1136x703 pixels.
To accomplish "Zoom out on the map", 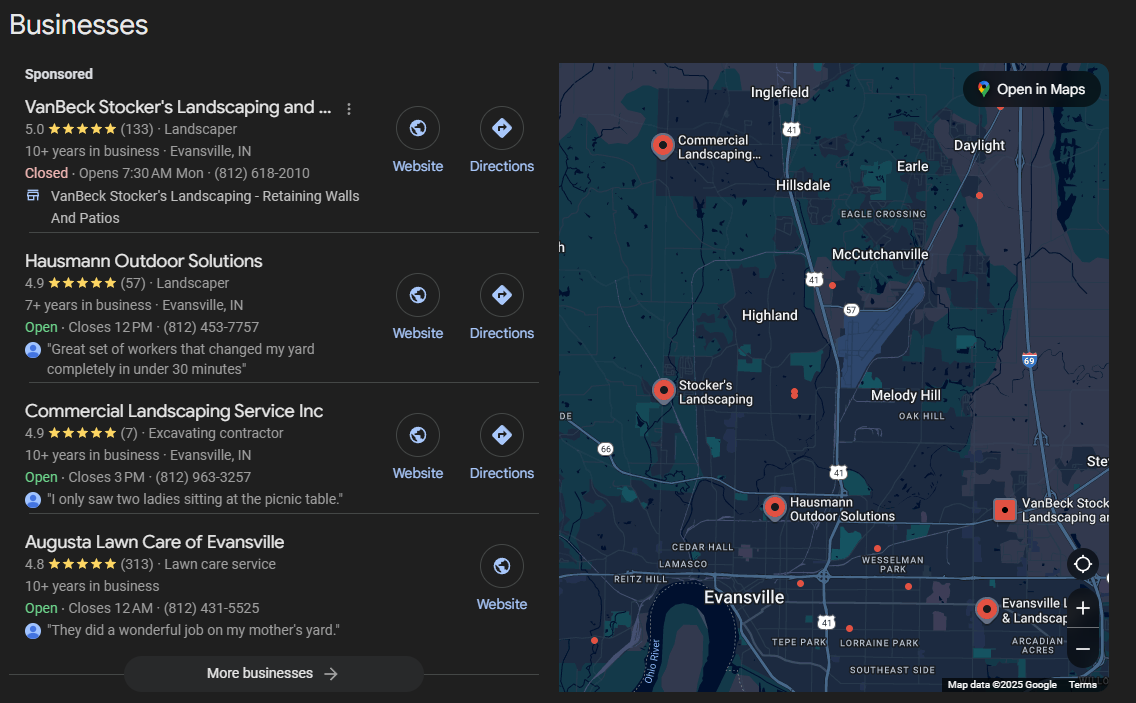I will coord(1083,649).
